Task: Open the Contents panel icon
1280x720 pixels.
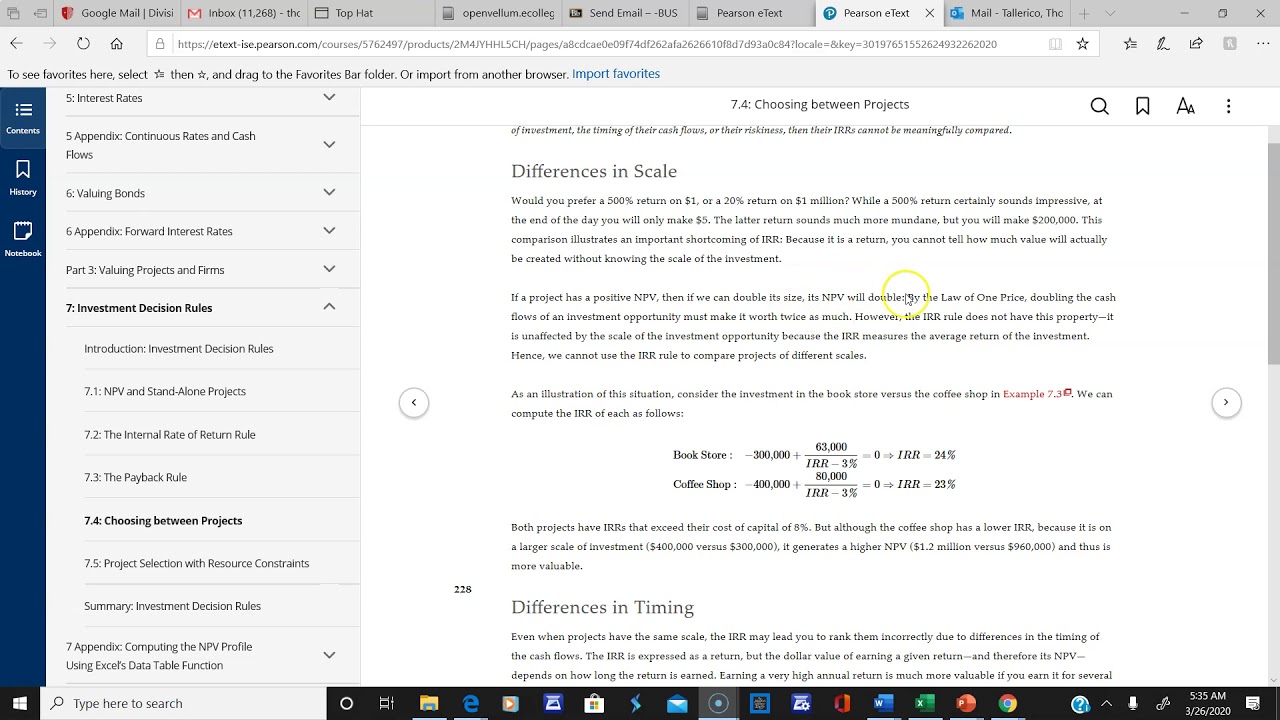Action: click(23, 117)
